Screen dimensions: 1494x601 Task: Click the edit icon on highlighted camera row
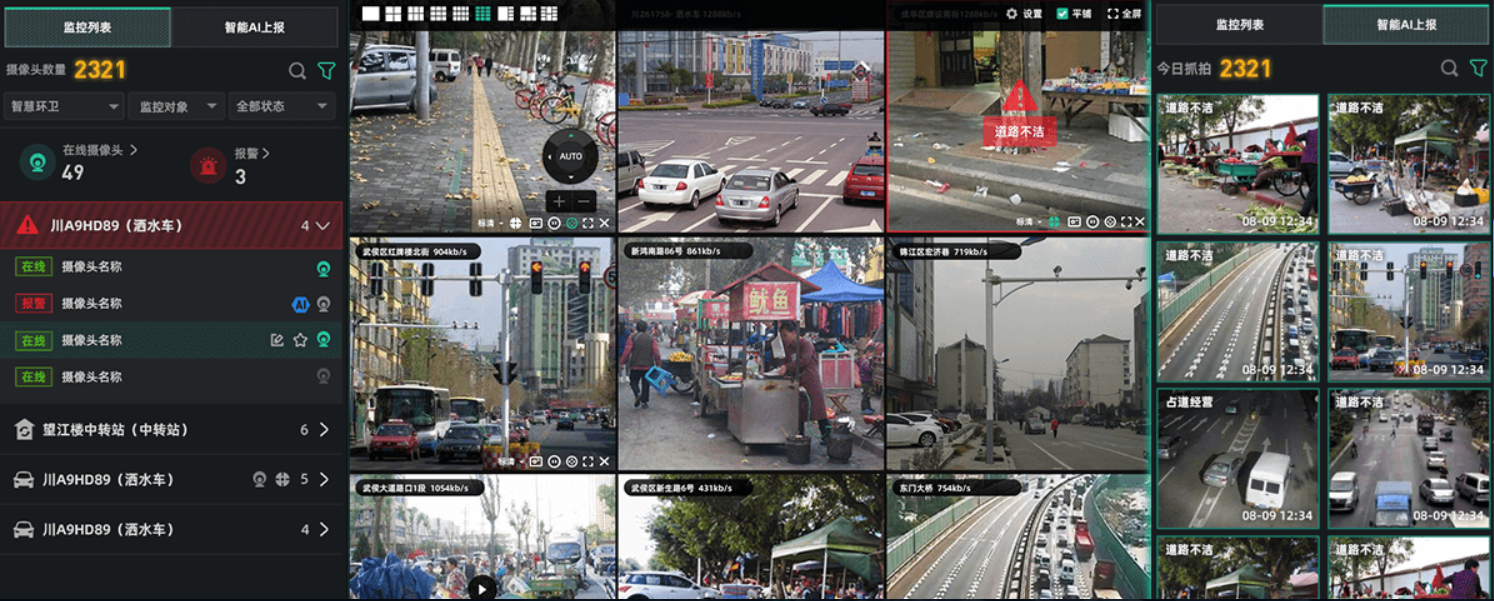(x=277, y=340)
